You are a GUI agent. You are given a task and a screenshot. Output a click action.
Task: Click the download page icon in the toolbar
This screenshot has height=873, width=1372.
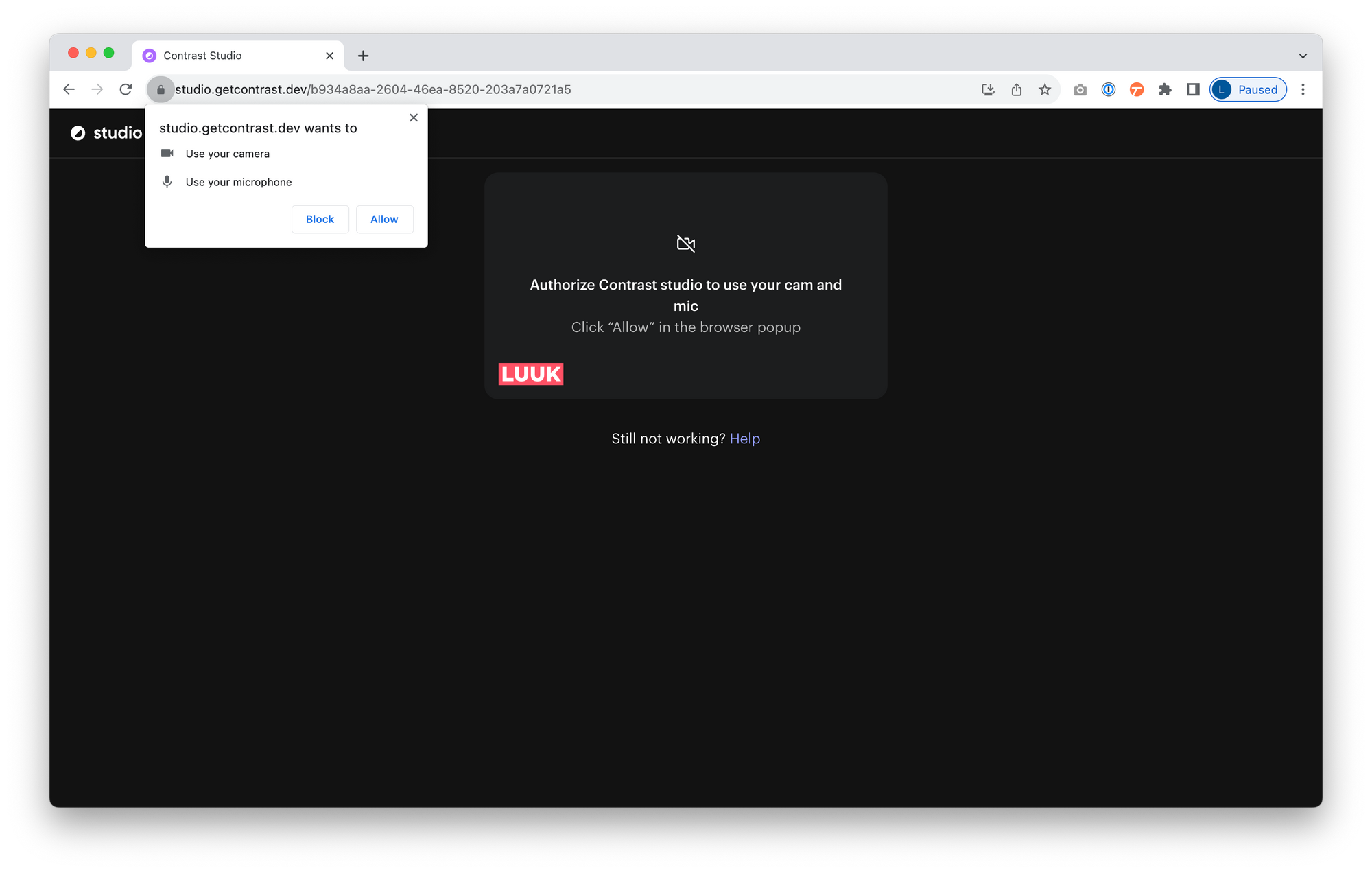click(x=988, y=89)
